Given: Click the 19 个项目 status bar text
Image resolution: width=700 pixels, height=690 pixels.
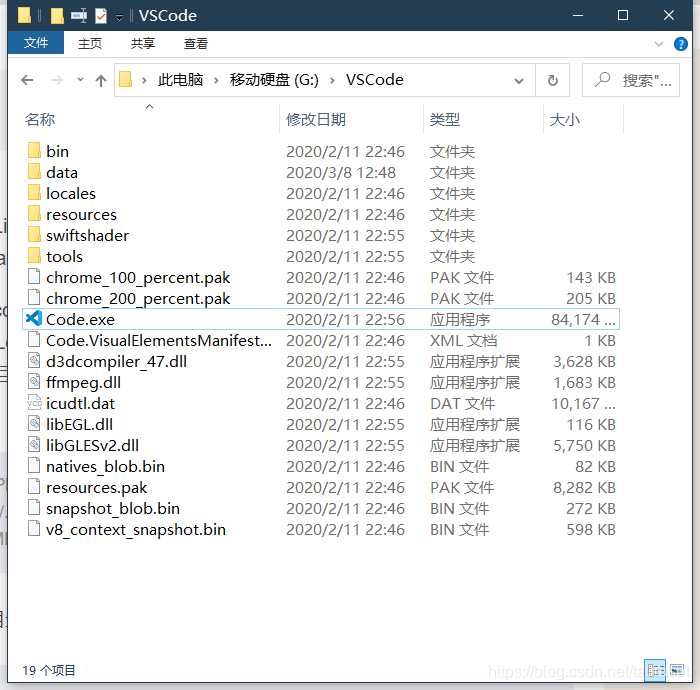Looking at the screenshot, I should pyautogui.click(x=49, y=670).
